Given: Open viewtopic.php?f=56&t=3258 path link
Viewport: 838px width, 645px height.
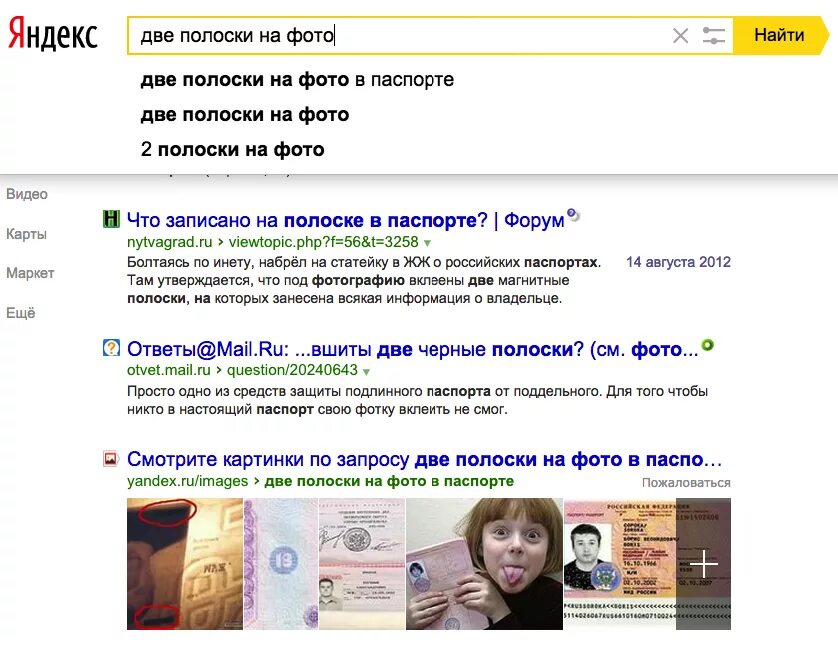Looking at the screenshot, I should (323, 242).
